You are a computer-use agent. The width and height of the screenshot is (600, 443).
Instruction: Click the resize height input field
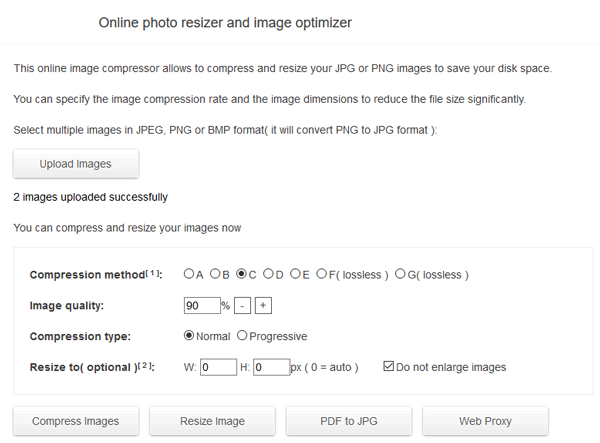[x=270, y=367]
